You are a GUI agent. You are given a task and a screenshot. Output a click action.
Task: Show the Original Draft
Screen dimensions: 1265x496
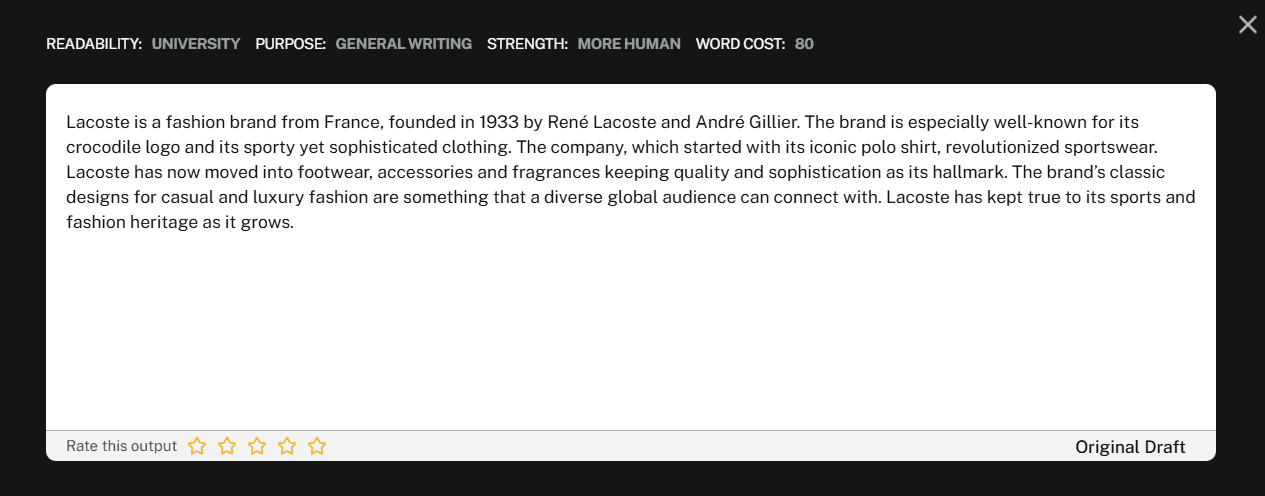(1130, 447)
